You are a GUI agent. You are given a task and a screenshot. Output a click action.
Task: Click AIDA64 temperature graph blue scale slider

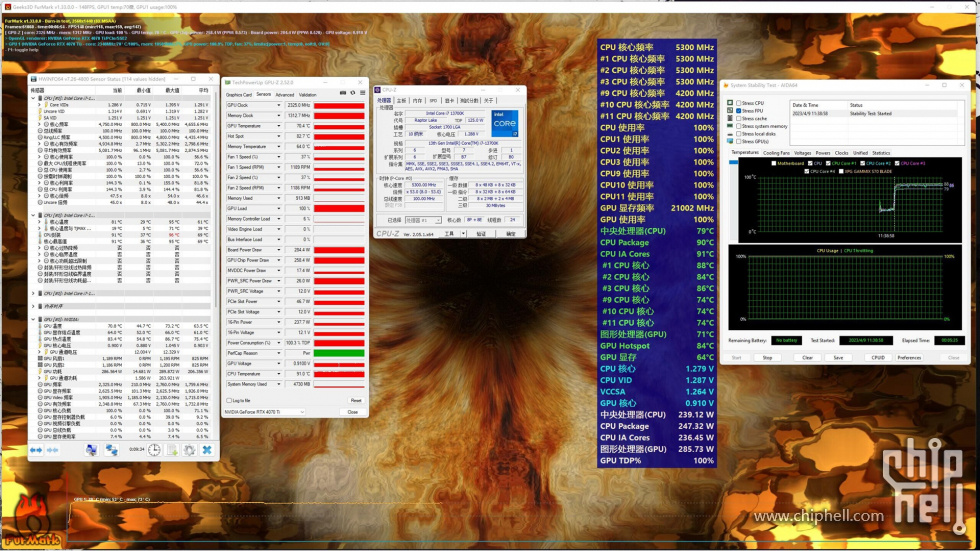pyautogui.click(x=733, y=162)
